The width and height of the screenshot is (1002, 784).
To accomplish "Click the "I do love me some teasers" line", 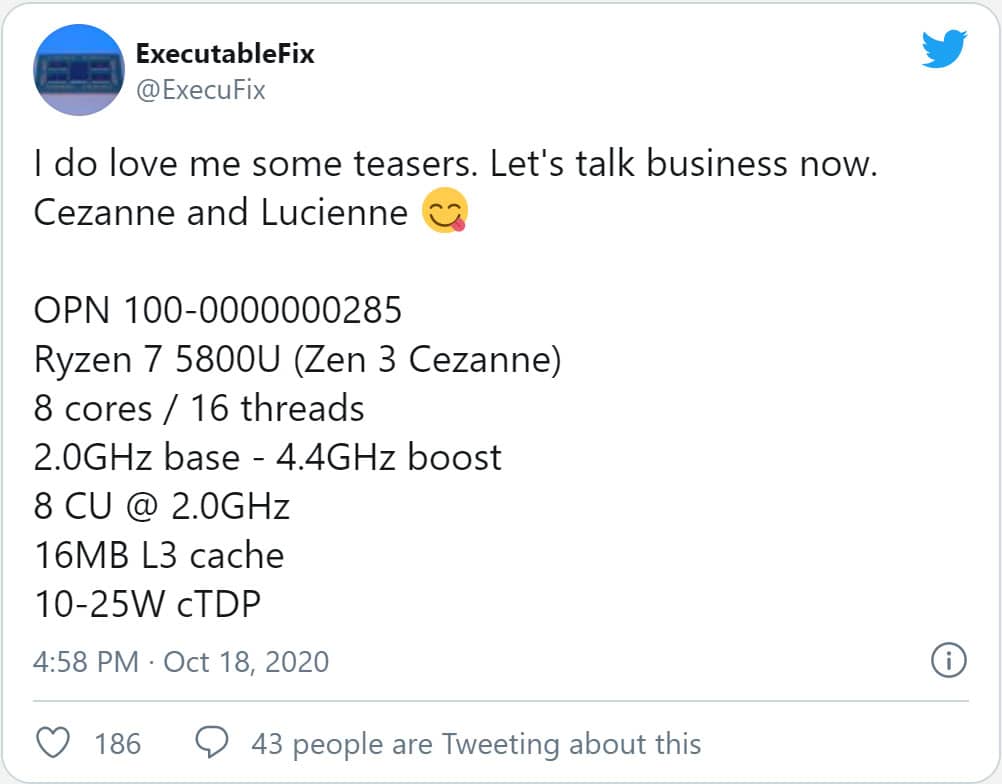I will (456, 163).
